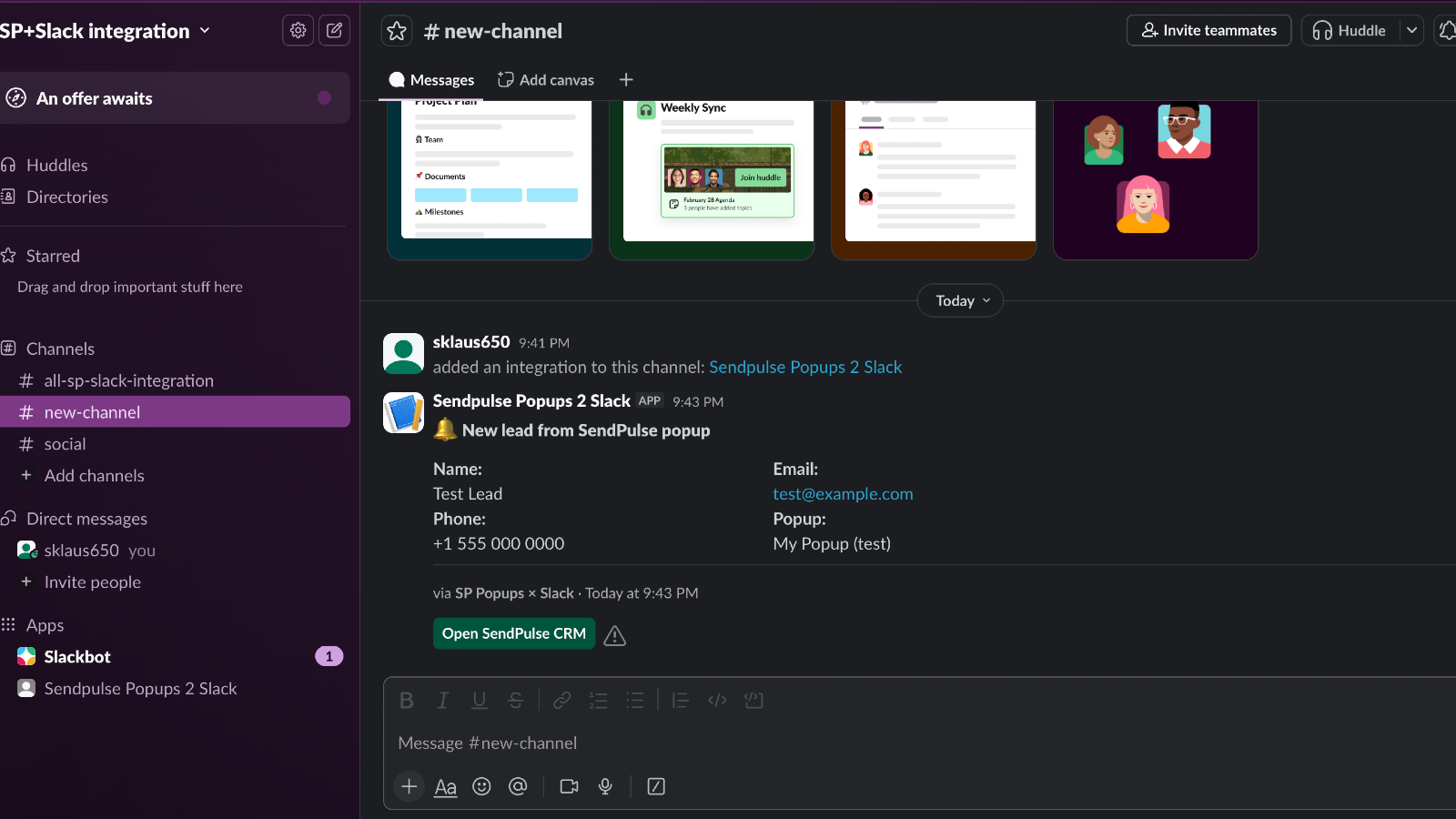Click the bold formatting icon
Image resolution: width=1456 pixels, height=819 pixels.
pyautogui.click(x=407, y=700)
